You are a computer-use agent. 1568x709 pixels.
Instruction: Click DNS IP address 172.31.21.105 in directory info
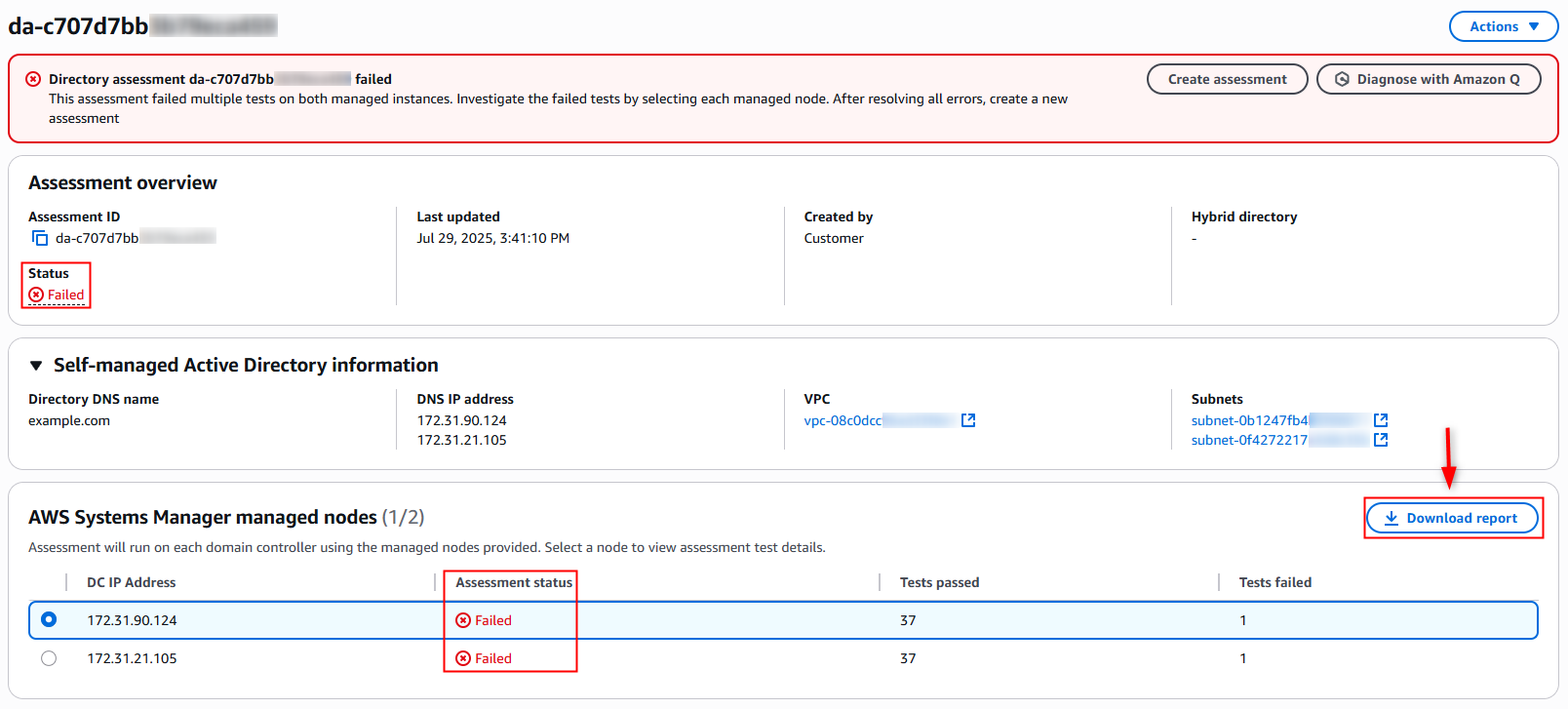click(462, 440)
